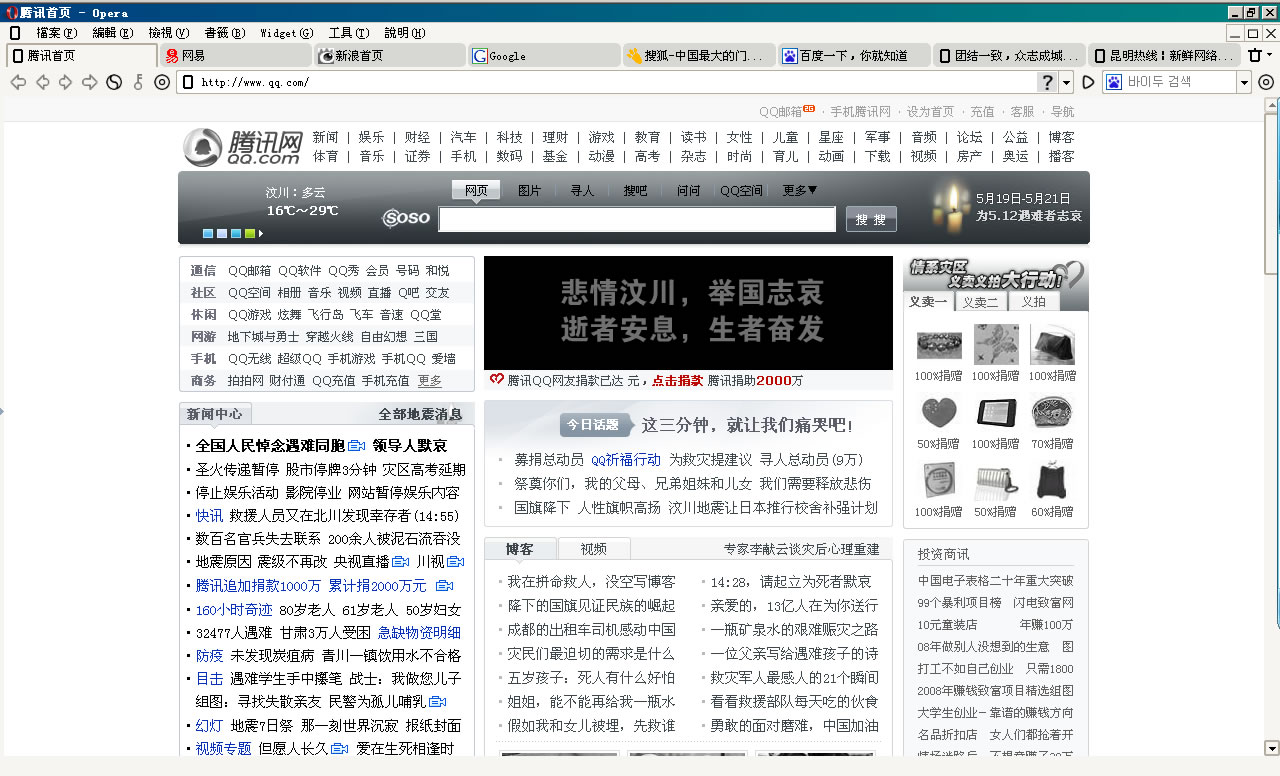Switch to the Google browser tab
Viewport: 1280px width, 776px height.
click(x=543, y=56)
